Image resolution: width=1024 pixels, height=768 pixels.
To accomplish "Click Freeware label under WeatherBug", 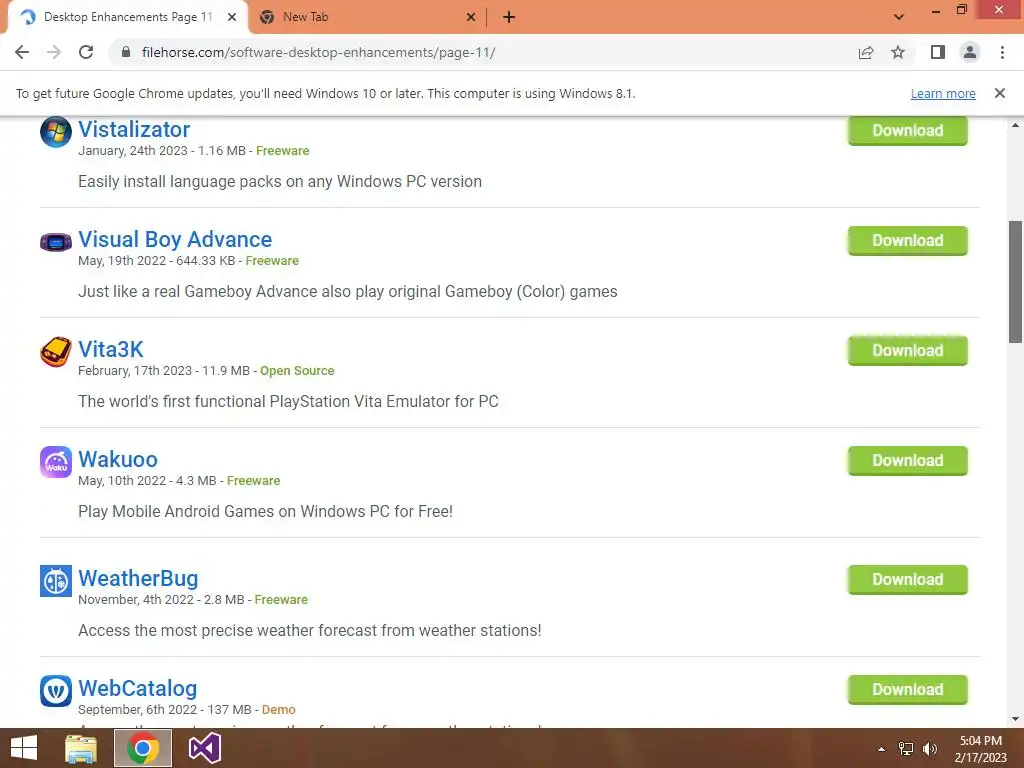I will coord(281,600).
